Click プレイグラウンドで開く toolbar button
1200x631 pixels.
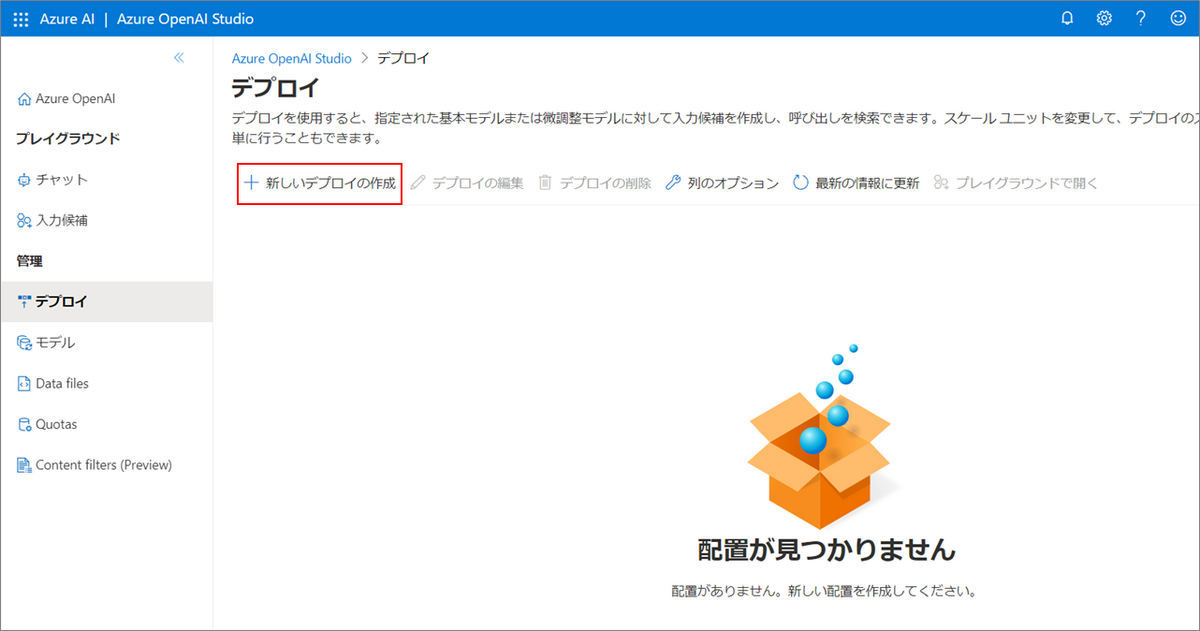point(1015,183)
